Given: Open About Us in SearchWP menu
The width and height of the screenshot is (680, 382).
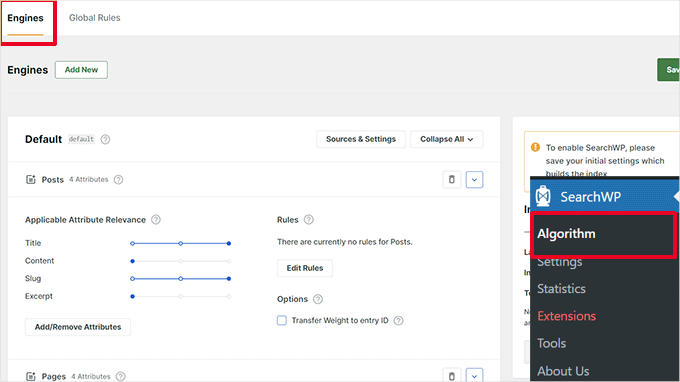Looking at the screenshot, I should (563, 371).
